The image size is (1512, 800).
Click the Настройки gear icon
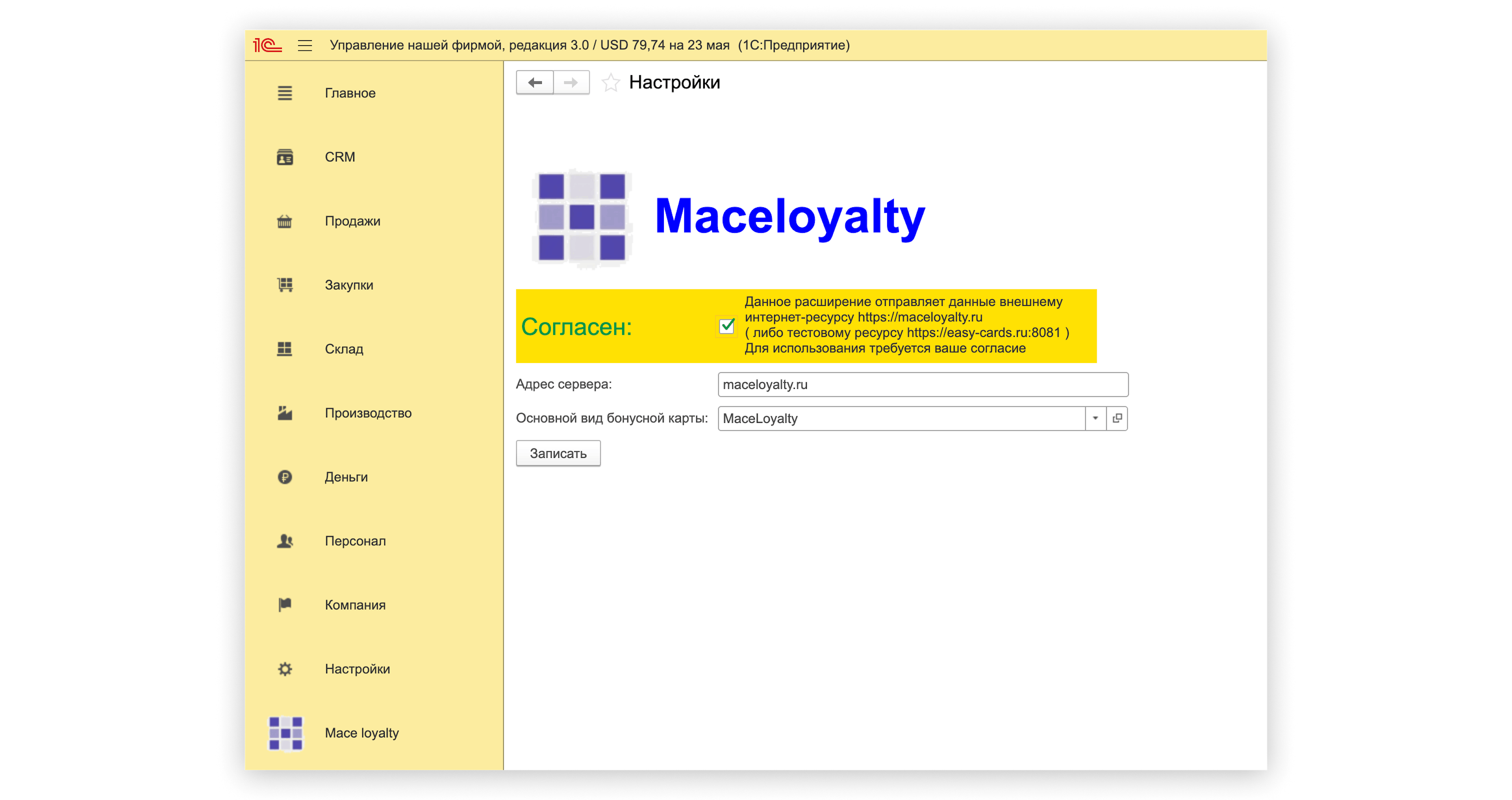(x=285, y=669)
